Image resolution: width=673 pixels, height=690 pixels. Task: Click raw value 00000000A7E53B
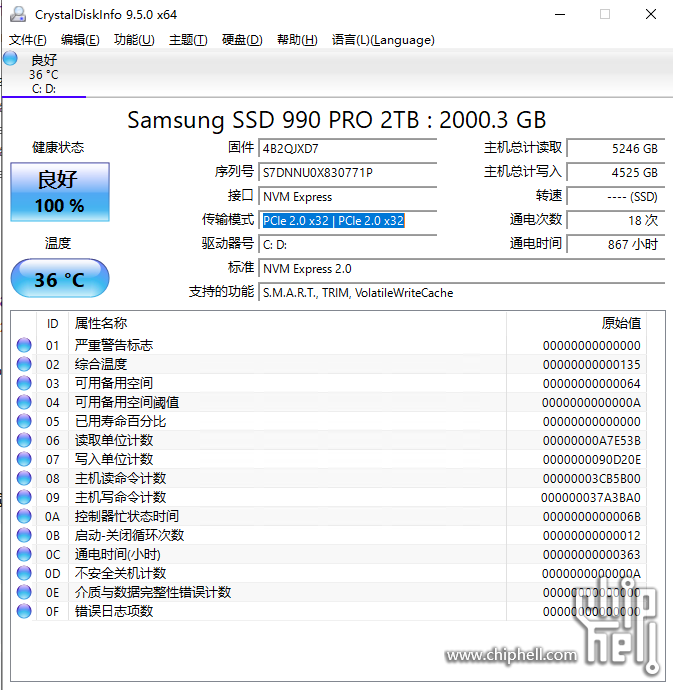pos(592,440)
